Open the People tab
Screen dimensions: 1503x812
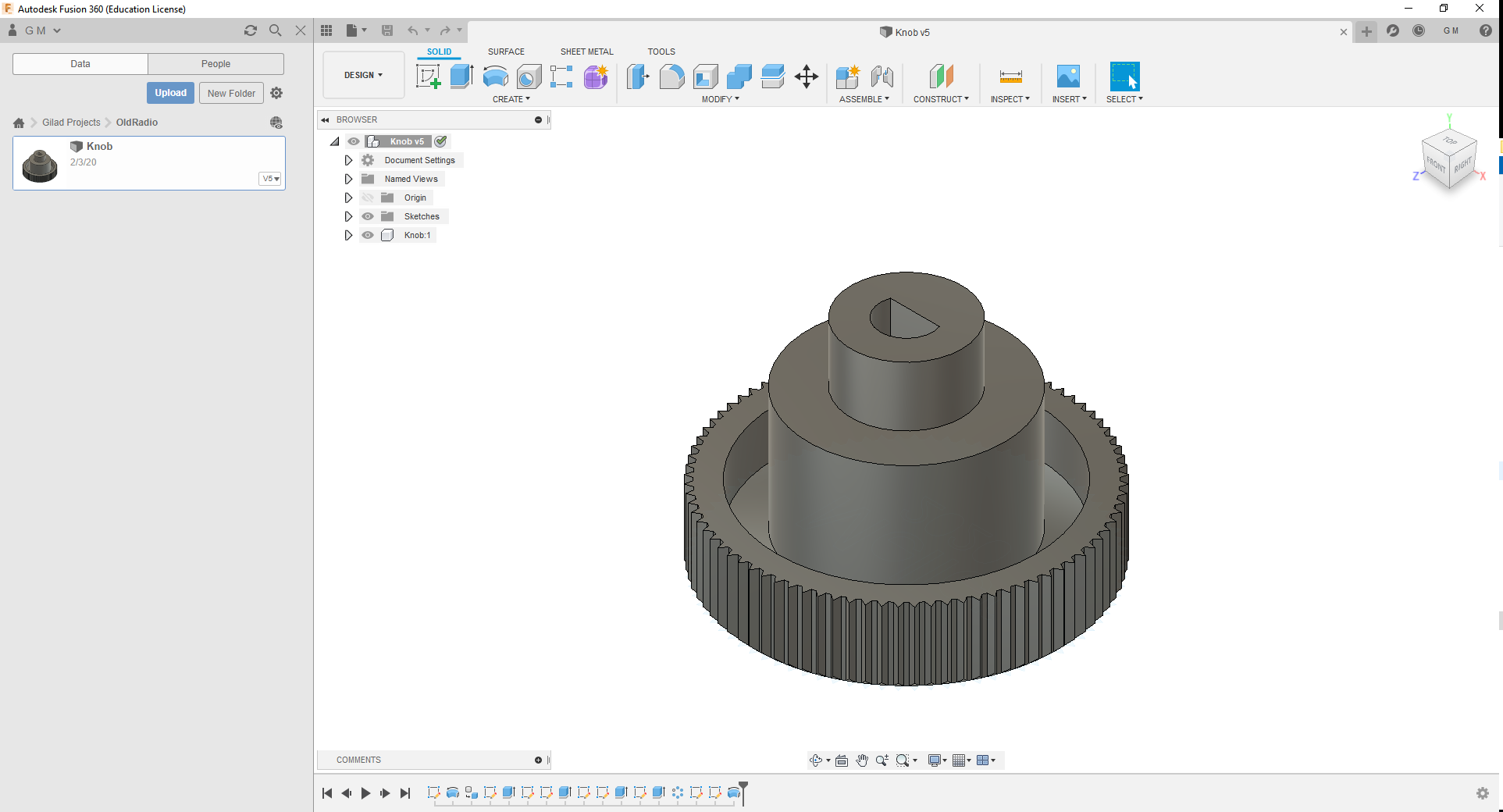215,64
